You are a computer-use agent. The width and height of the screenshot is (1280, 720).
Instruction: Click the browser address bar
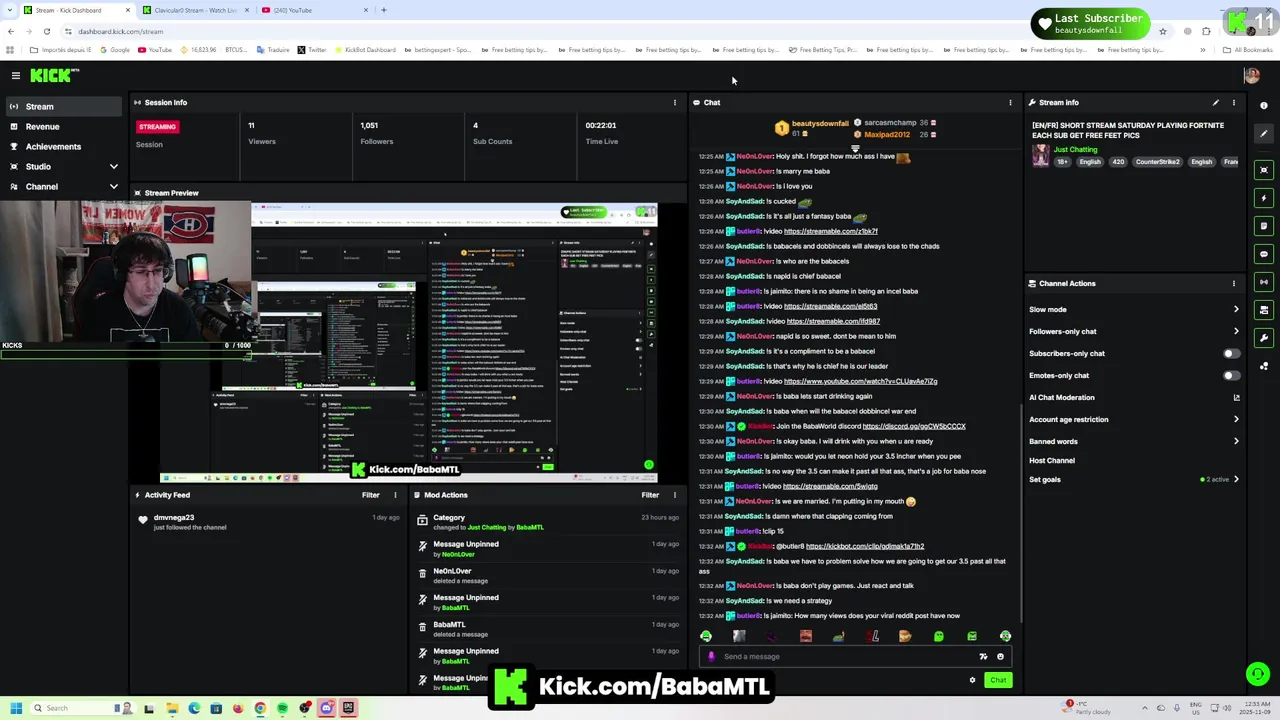click(600, 31)
